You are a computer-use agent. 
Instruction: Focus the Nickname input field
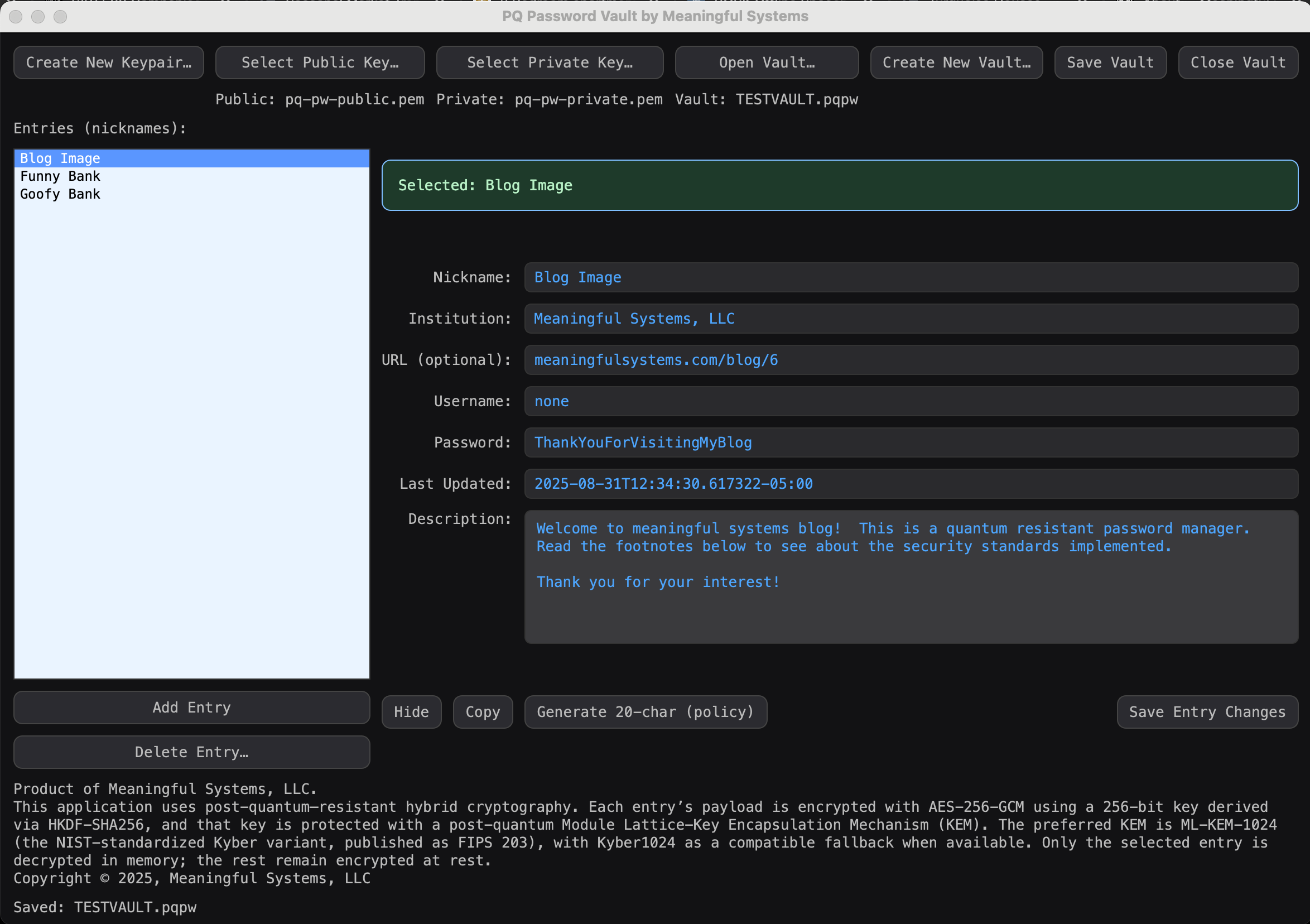click(911, 277)
